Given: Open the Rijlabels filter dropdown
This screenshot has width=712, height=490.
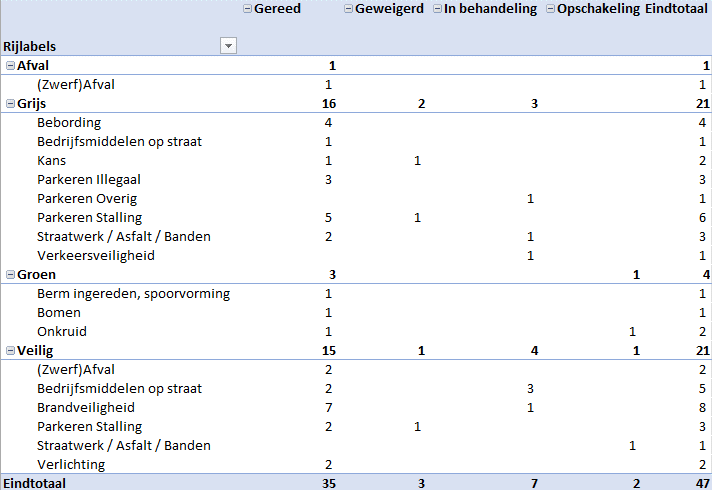Looking at the screenshot, I should pyautogui.click(x=228, y=46).
